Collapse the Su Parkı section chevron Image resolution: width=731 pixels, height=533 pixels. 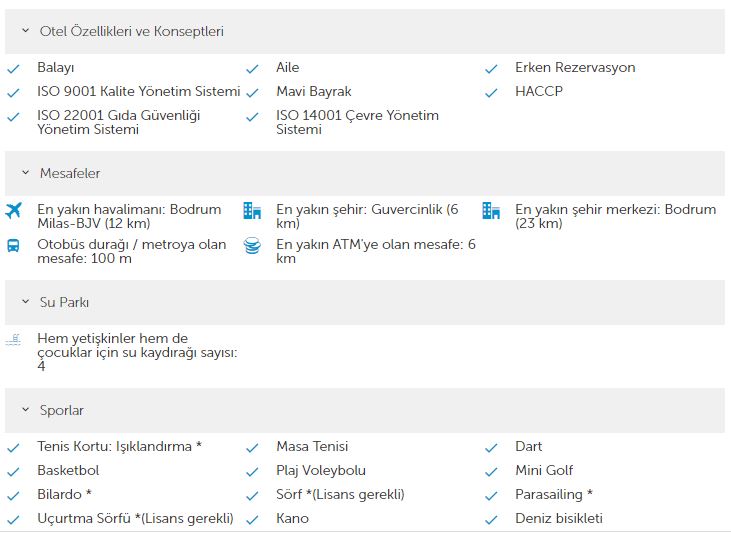tap(26, 302)
